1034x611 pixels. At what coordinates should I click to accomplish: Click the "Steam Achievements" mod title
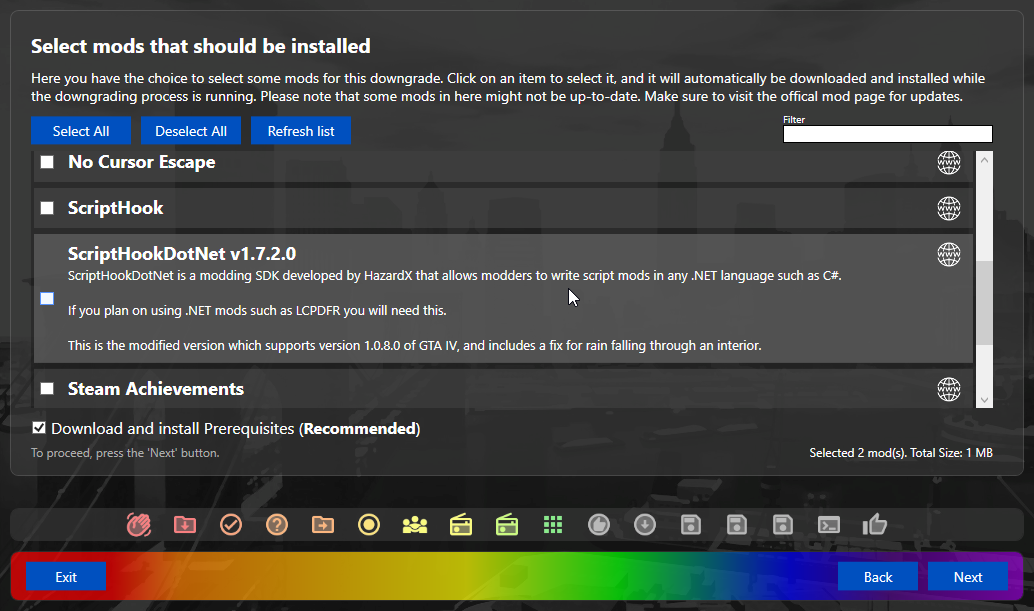[156, 389]
